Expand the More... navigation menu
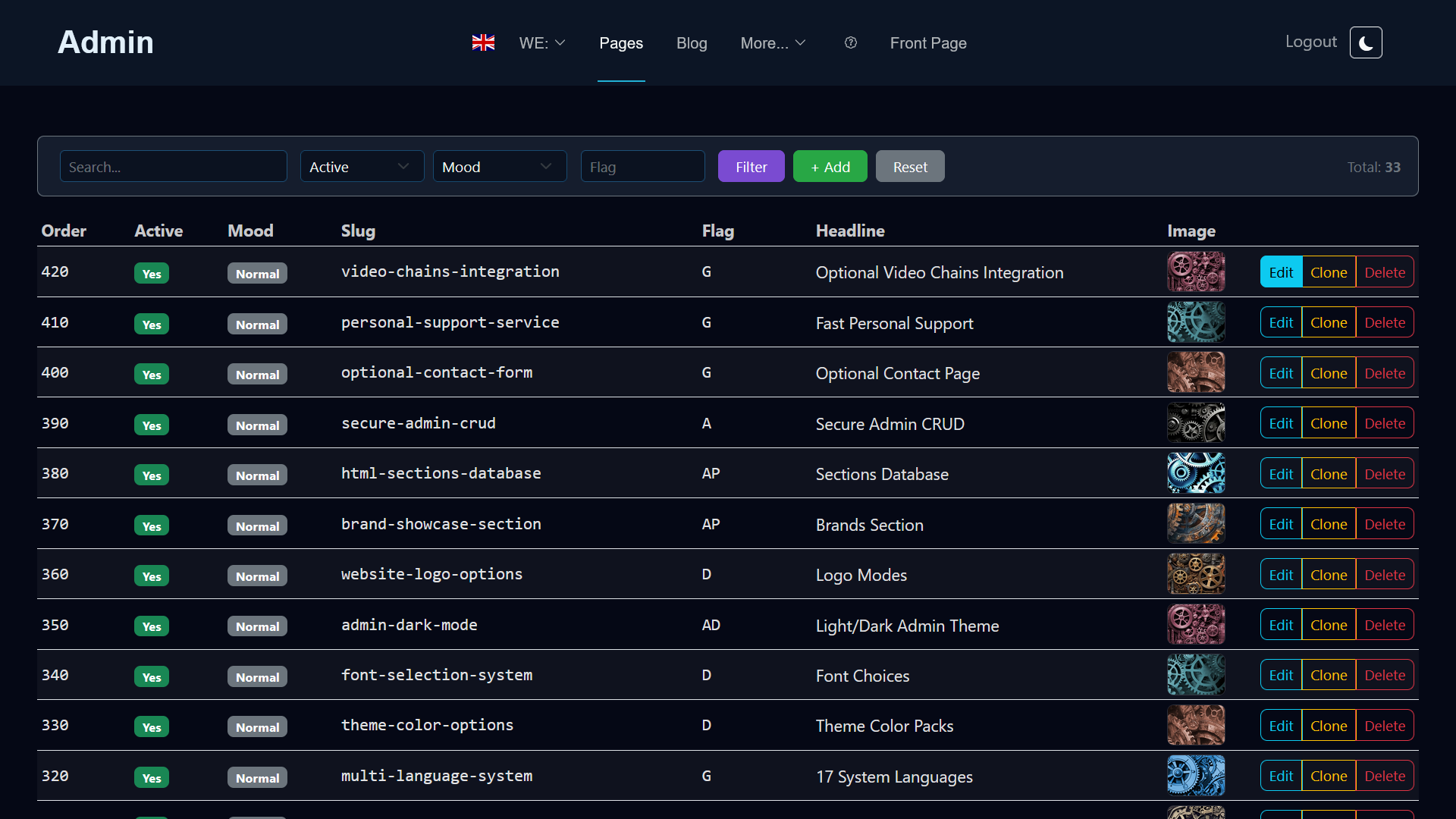Image resolution: width=1456 pixels, height=819 pixels. [773, 43]
